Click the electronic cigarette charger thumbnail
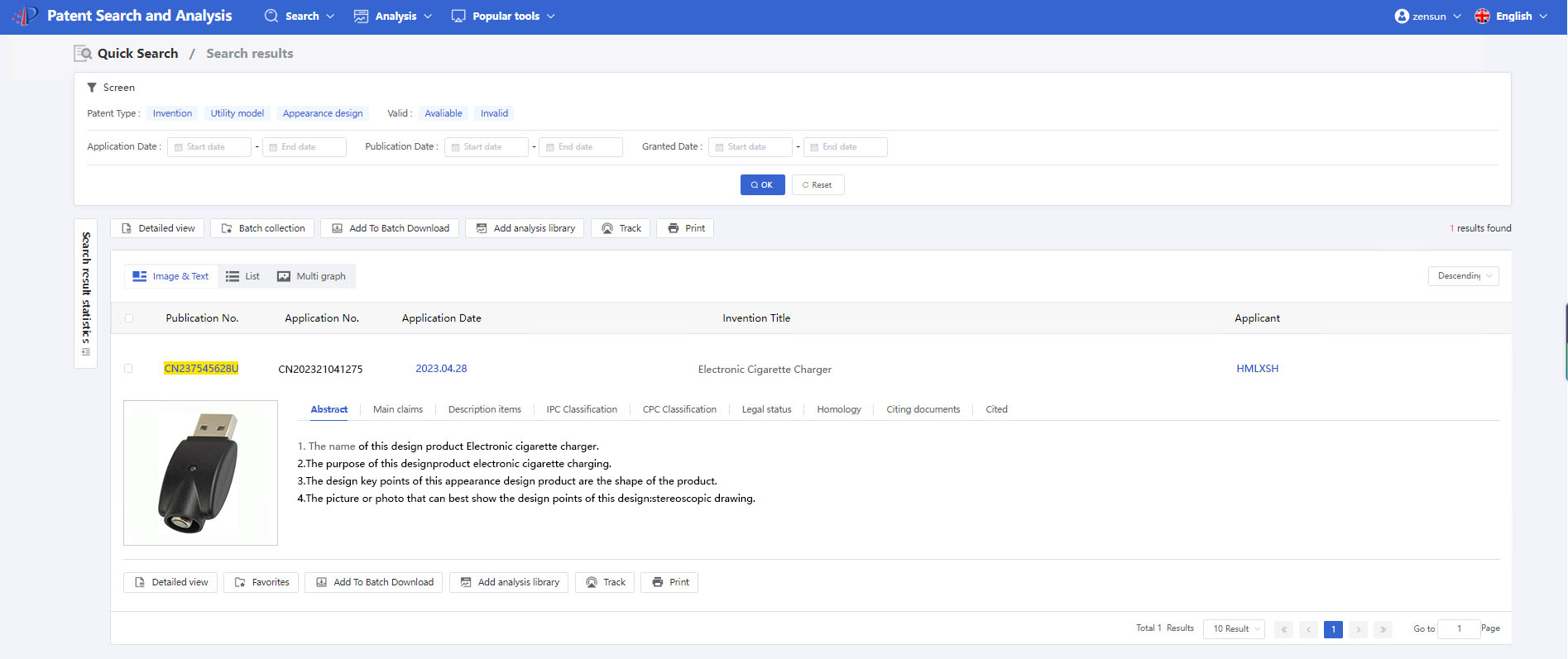 200,473
